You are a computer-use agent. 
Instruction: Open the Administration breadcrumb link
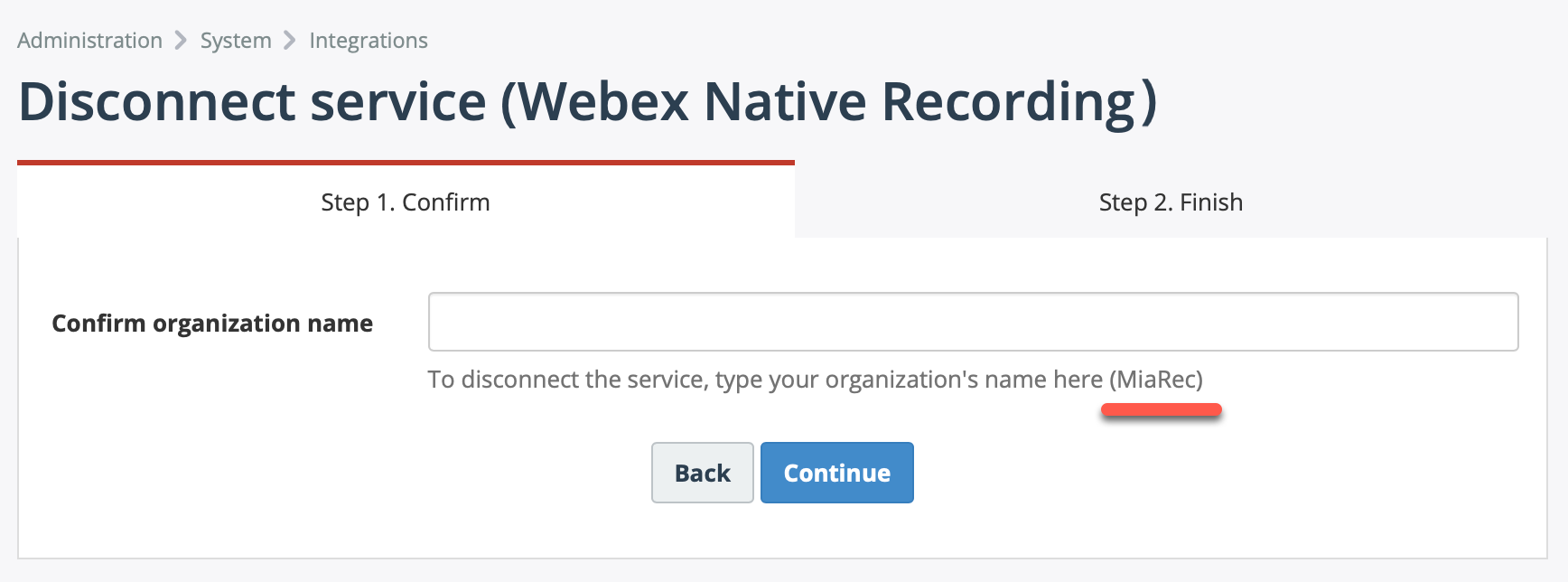point(89,40)
